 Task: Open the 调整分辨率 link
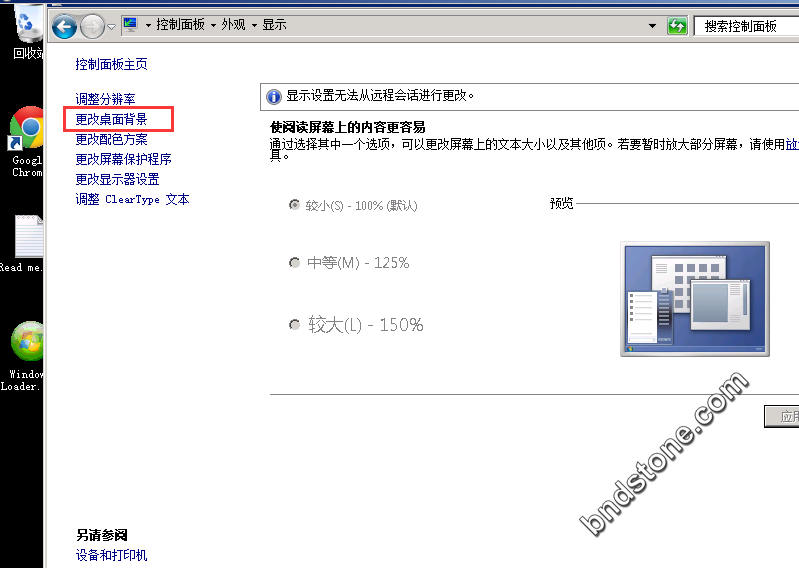[106, 99]
